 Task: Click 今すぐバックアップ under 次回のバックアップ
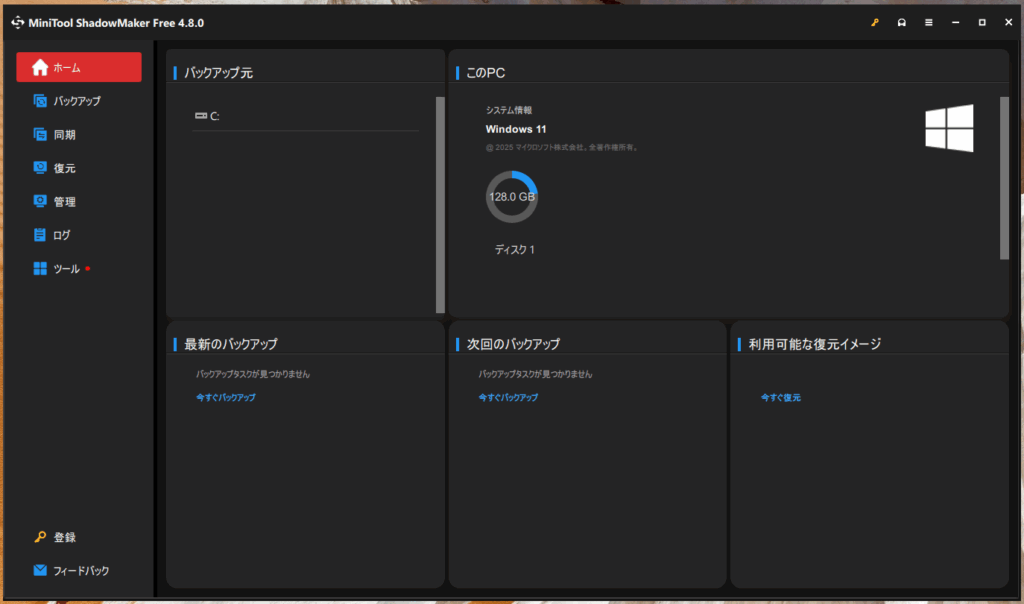(x=508, y=397)
